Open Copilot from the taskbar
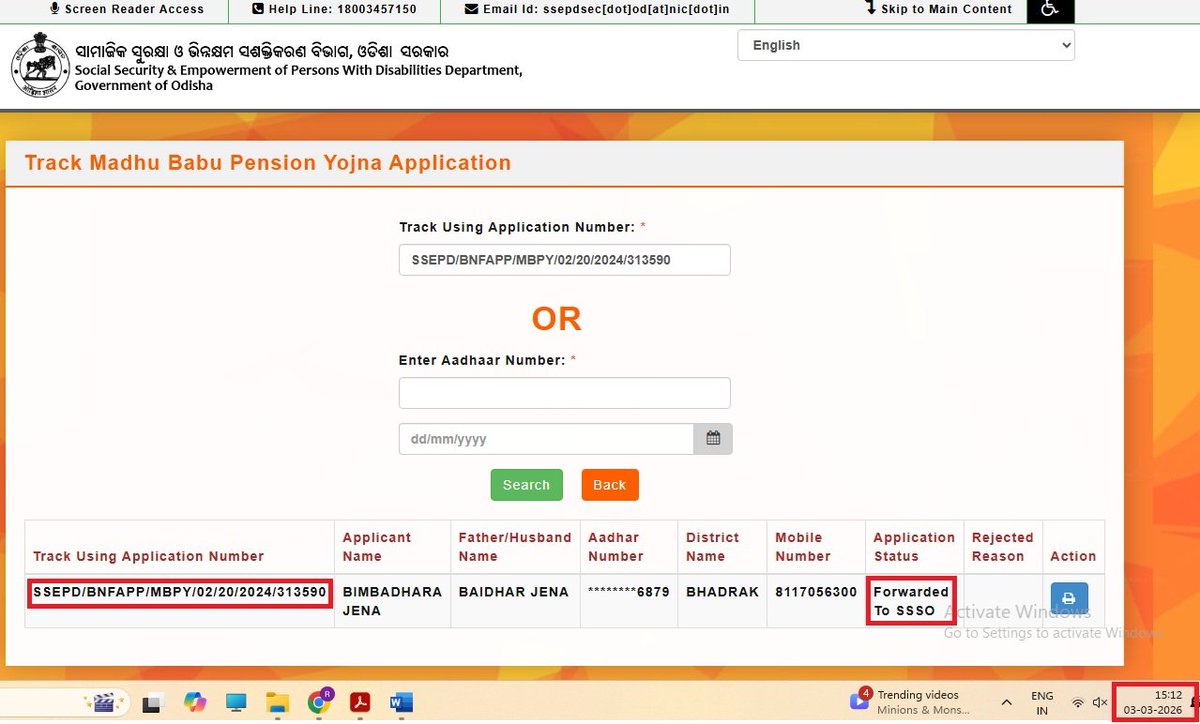The image size is (1200, 724). click(195, 702)
